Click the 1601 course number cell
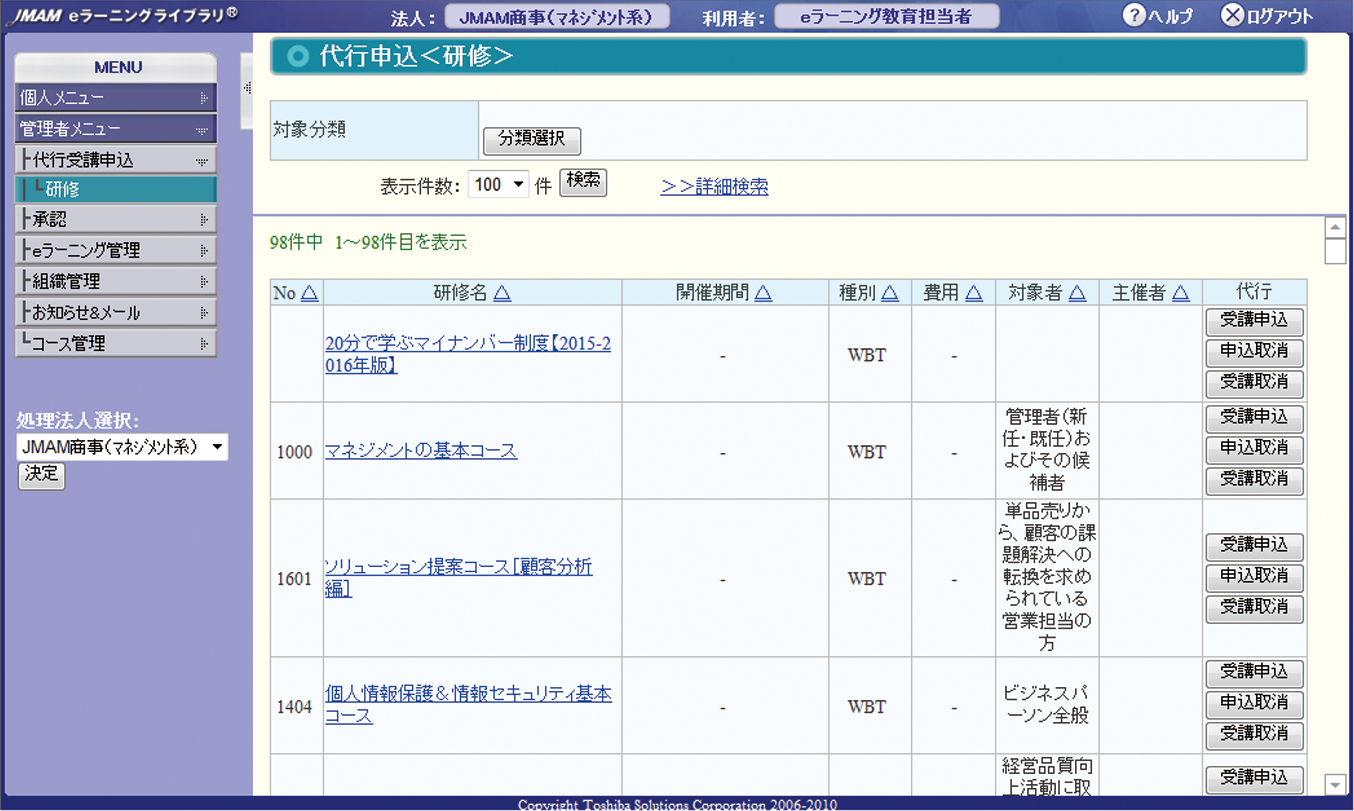 pyautogui.click(x=295, y=579)
